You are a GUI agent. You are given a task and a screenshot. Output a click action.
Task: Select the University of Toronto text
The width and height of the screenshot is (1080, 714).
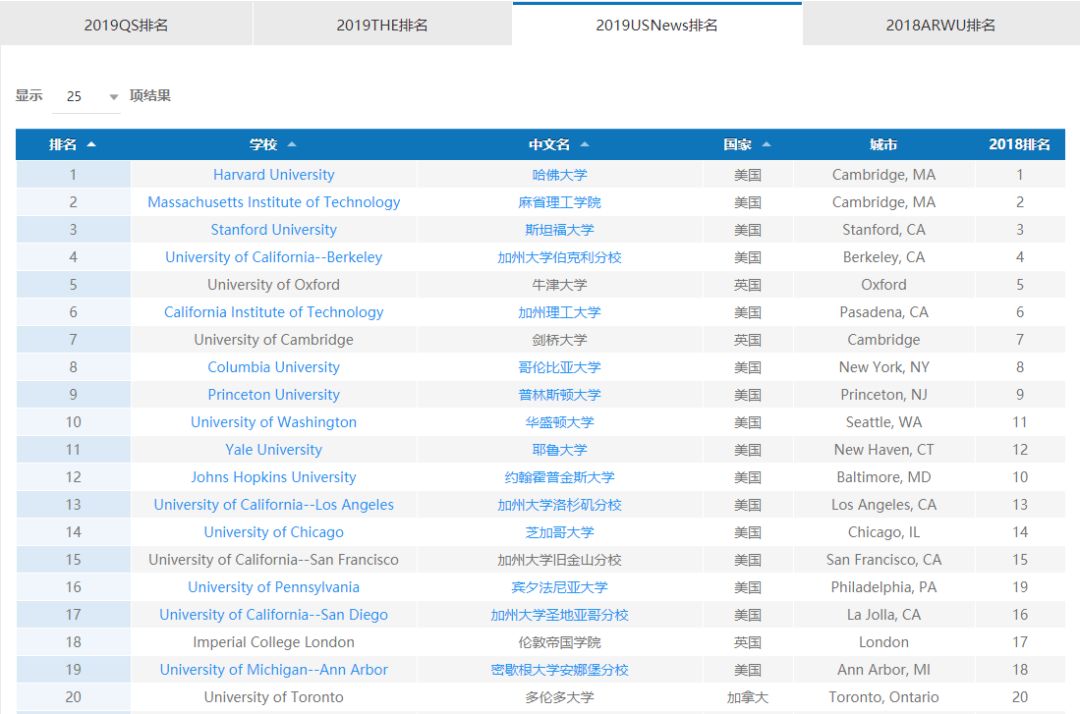tap(273, 697)
